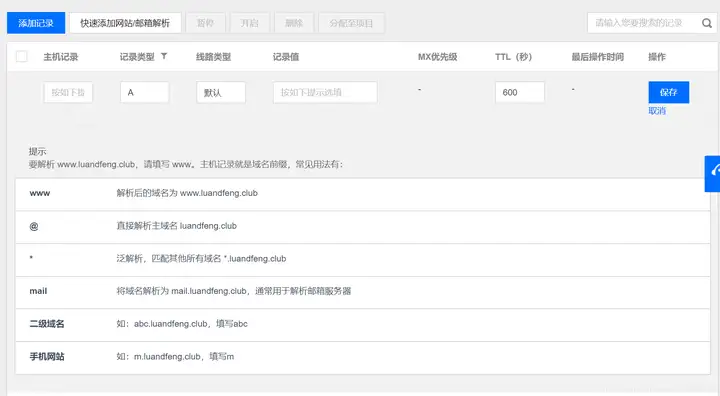720x396 pixels.
Task: Click the 操作 column header
Action: point(657,57)
